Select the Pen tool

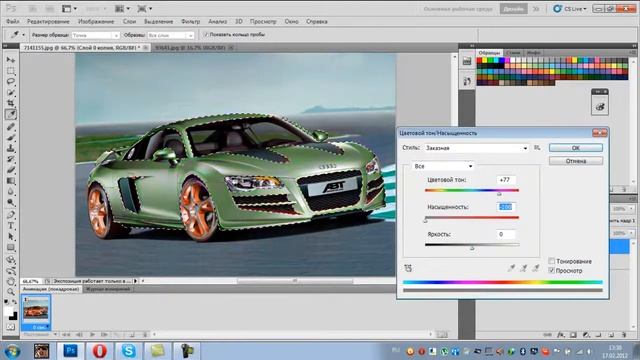tap(11, 215)
